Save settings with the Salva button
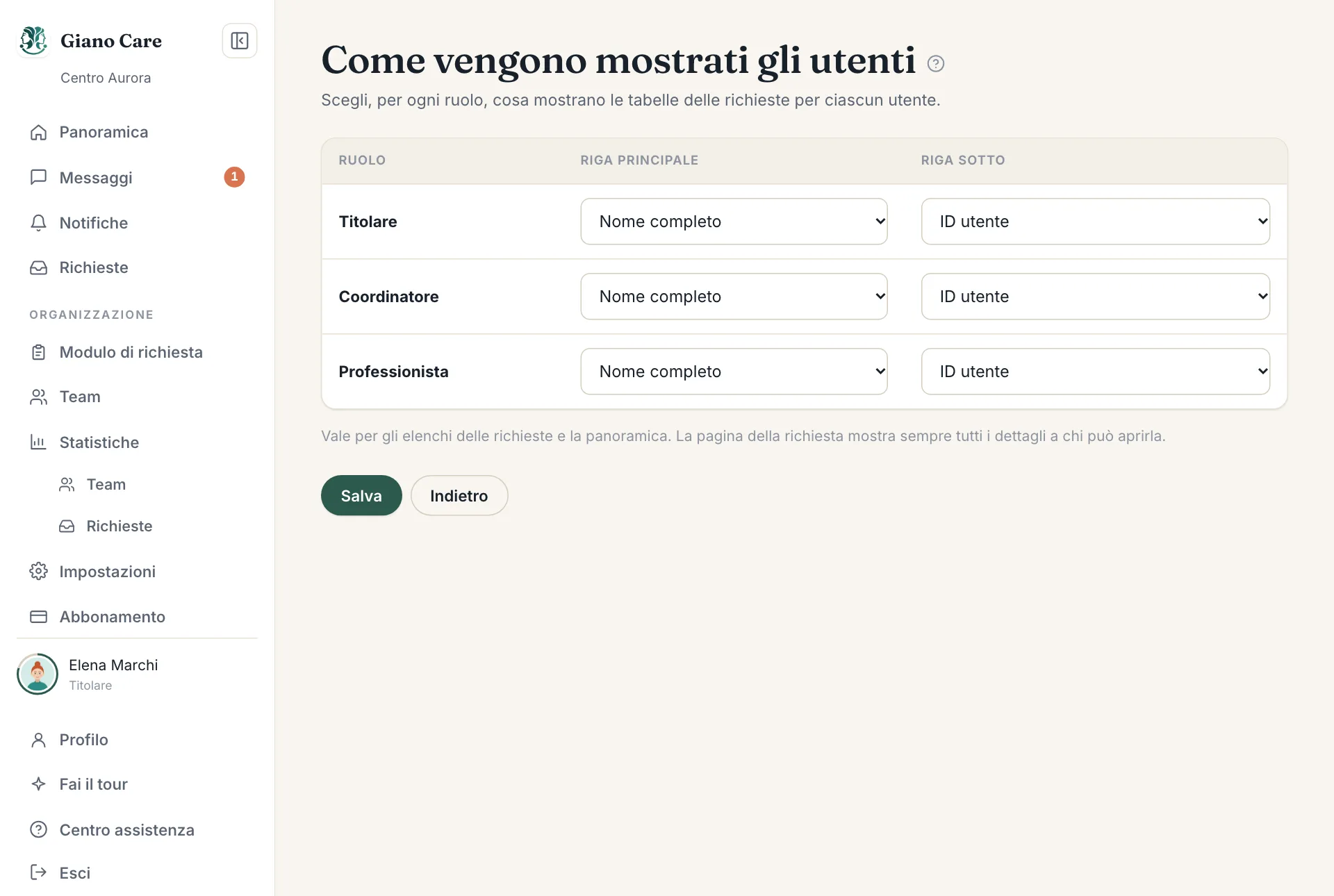Viewport: 1334px width, 896px height. point(361,495)
